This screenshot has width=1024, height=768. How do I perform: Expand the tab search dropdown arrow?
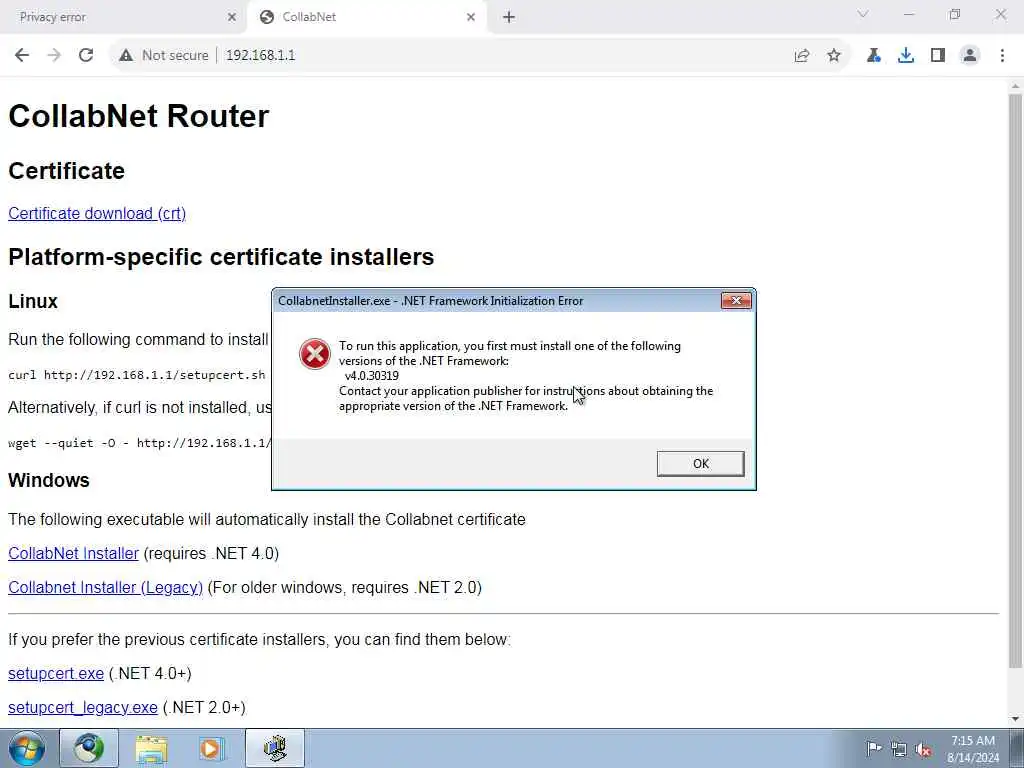(x=863, y=14)
